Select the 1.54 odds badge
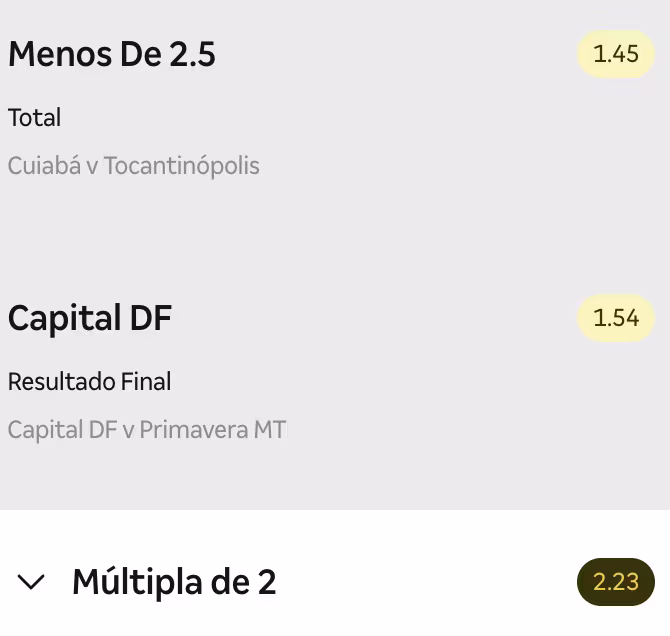Viewport: 670px width, 636px height. tap(616, 318)
